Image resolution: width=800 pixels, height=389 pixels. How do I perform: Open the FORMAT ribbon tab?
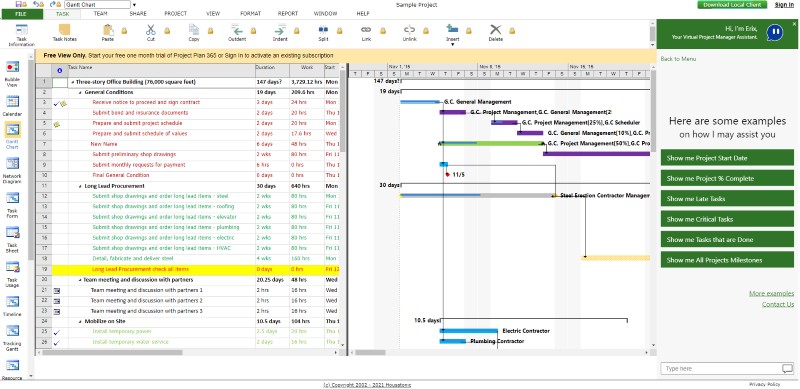point(251,14)
